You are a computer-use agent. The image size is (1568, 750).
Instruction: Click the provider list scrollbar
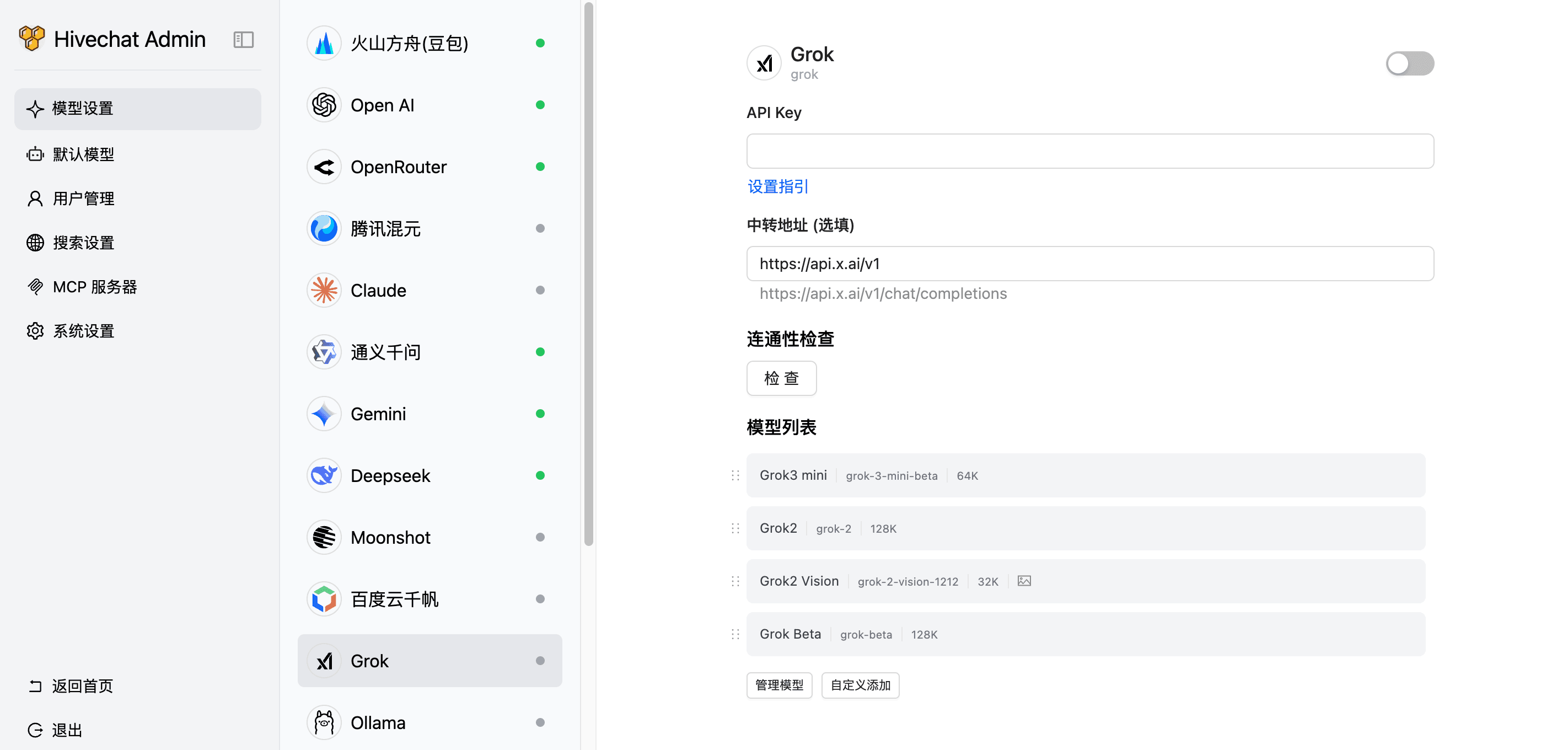coord(588,274)
